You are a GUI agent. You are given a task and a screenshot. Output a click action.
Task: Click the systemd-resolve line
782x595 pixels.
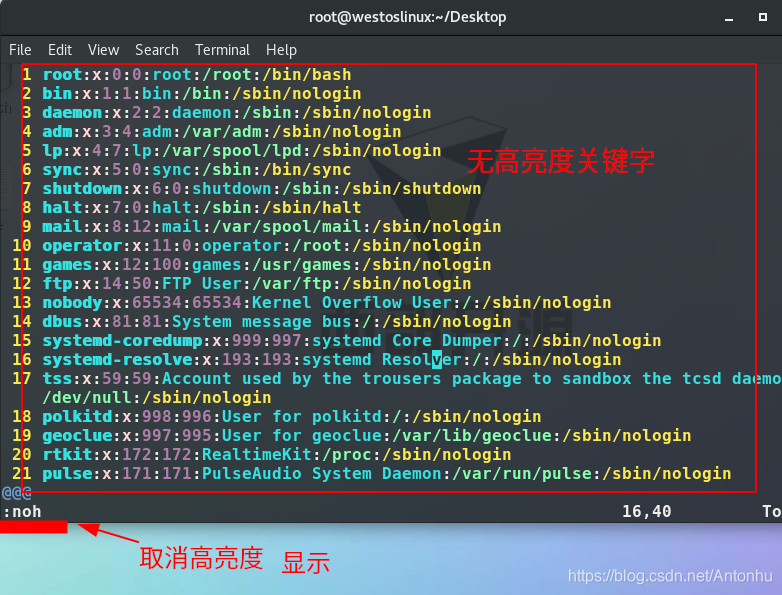point(332,359)
